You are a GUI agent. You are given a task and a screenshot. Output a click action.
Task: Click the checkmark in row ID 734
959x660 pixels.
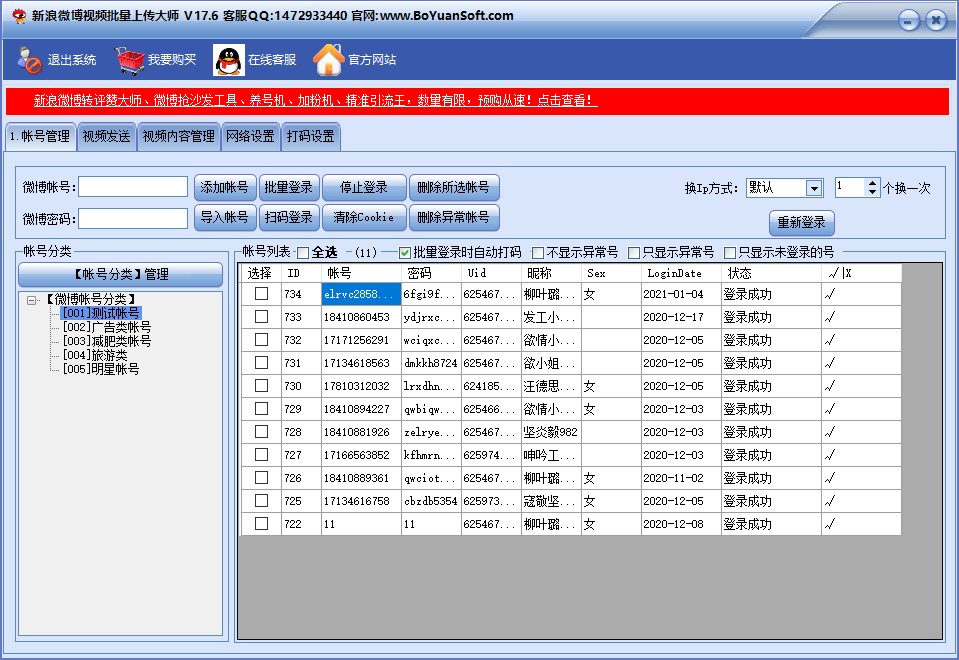tap(830, 294)
